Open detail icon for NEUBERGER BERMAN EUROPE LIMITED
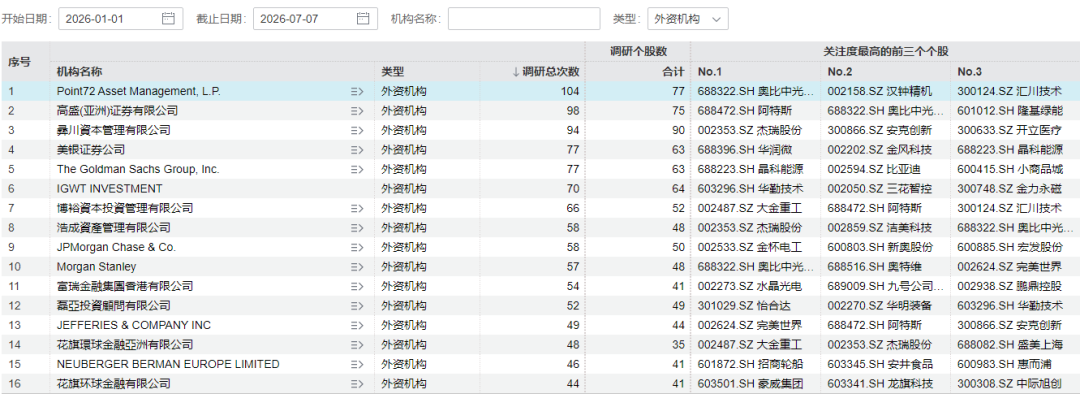Image resolution: width=1080 pixels, height=394 pixels. coord(356,364)
